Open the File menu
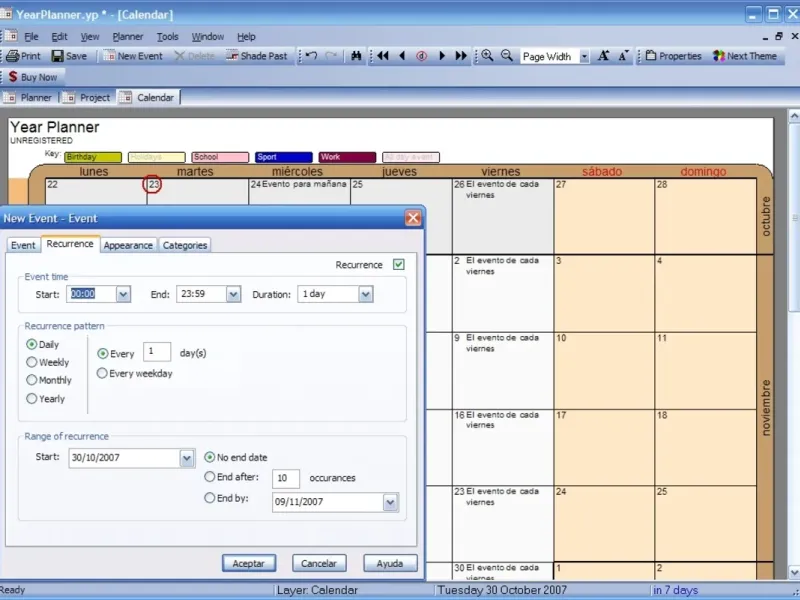800x600 pixels. 31,37
